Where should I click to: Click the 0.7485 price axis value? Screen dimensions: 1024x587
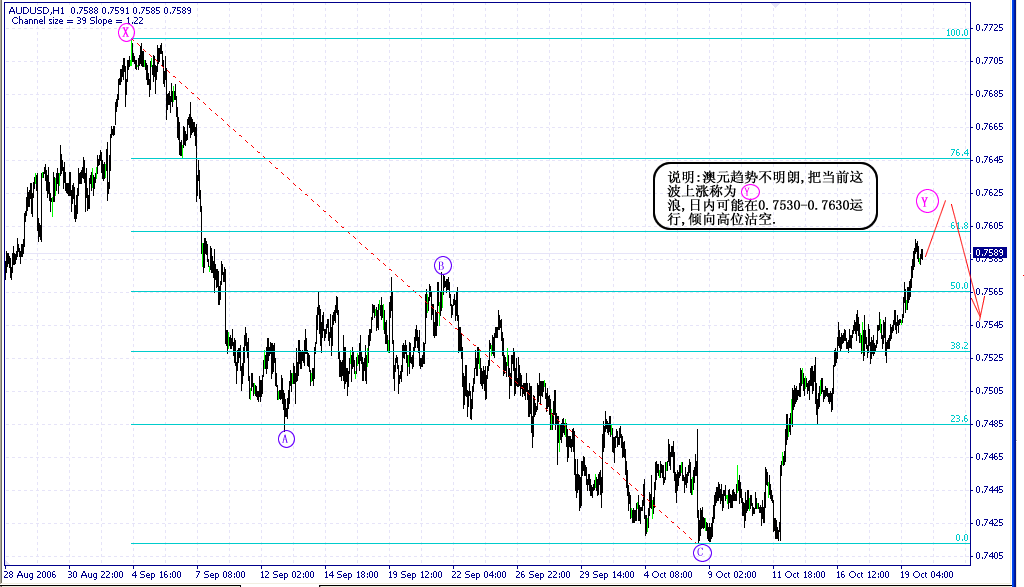coord(989,424)
